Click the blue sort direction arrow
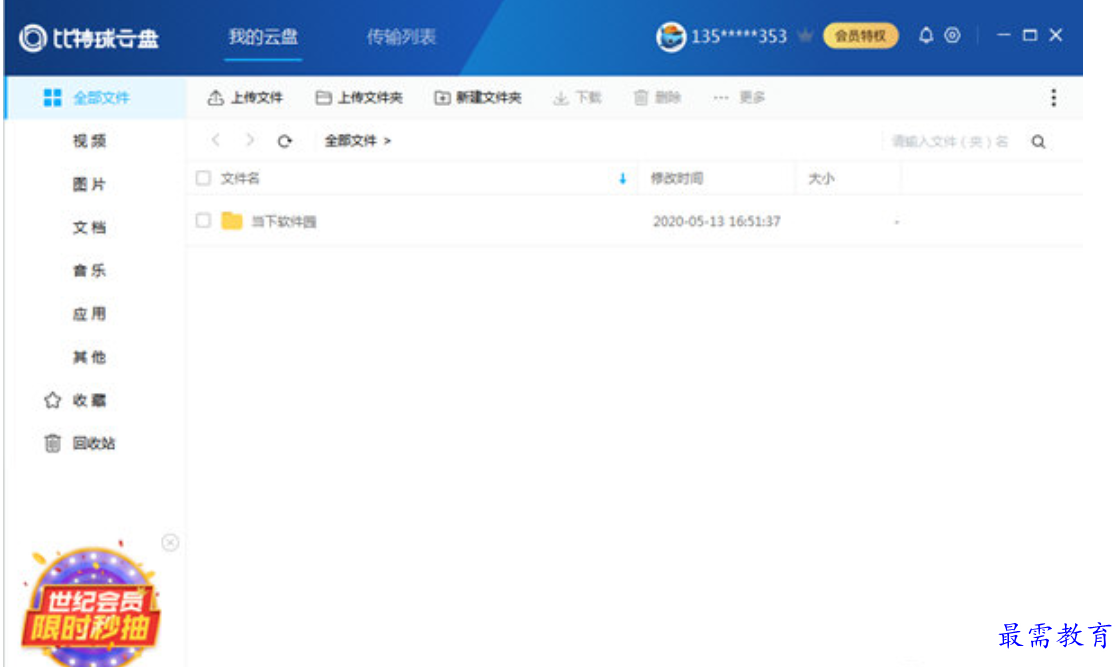The image size is (1120, 667). point(623,179)
